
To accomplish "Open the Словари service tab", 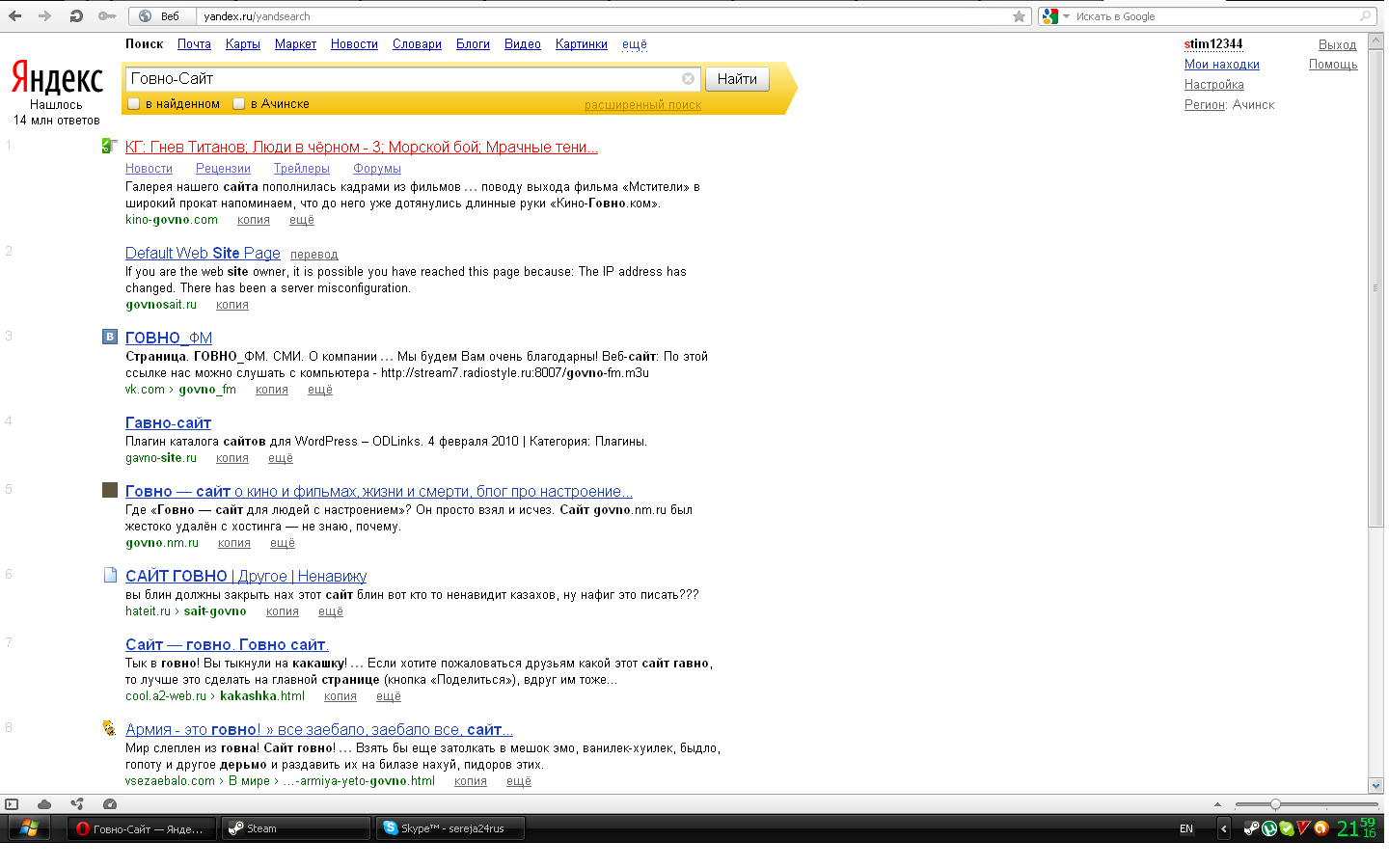I will point(417,44).
